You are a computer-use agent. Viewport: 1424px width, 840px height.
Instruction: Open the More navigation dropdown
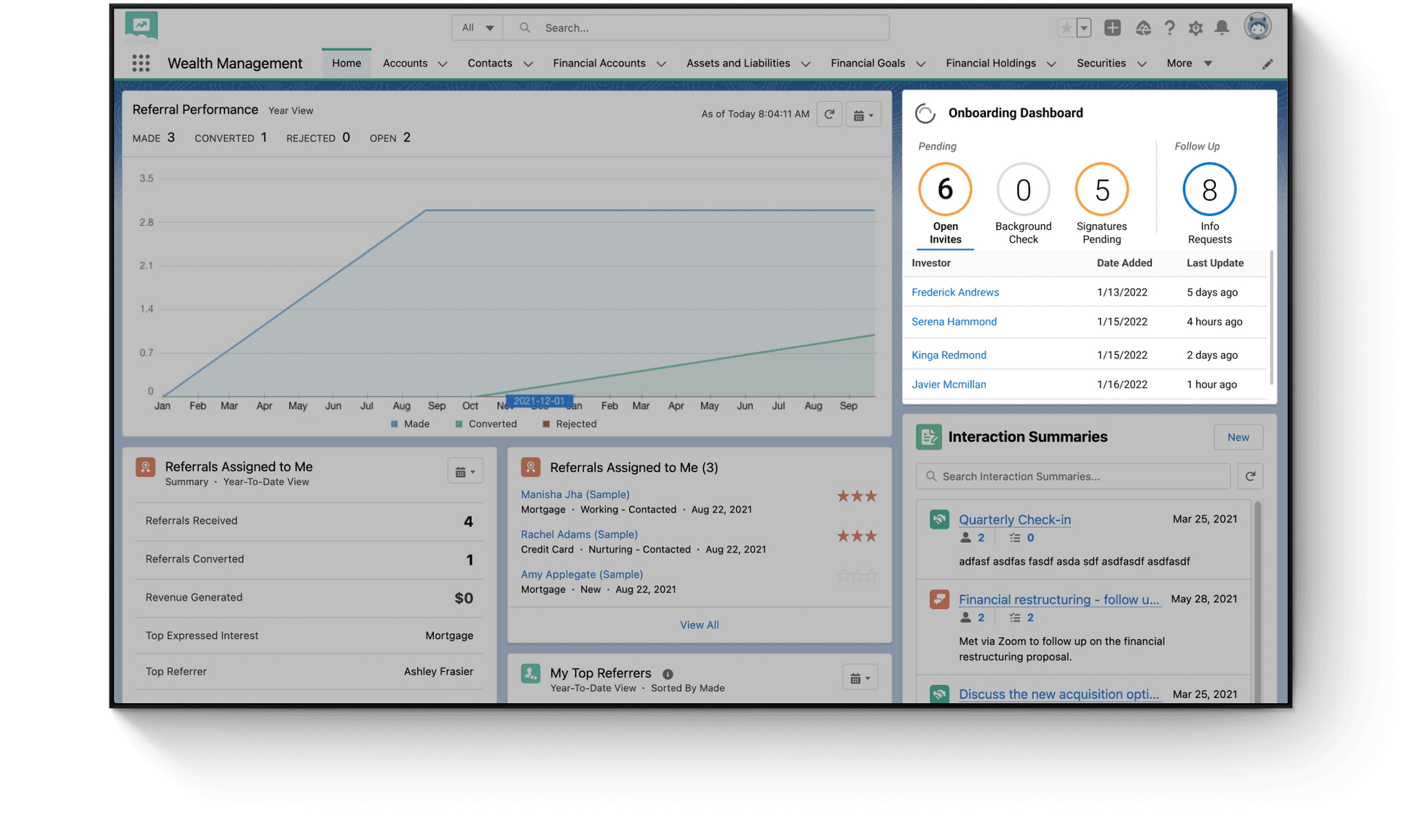point(1189,63)
